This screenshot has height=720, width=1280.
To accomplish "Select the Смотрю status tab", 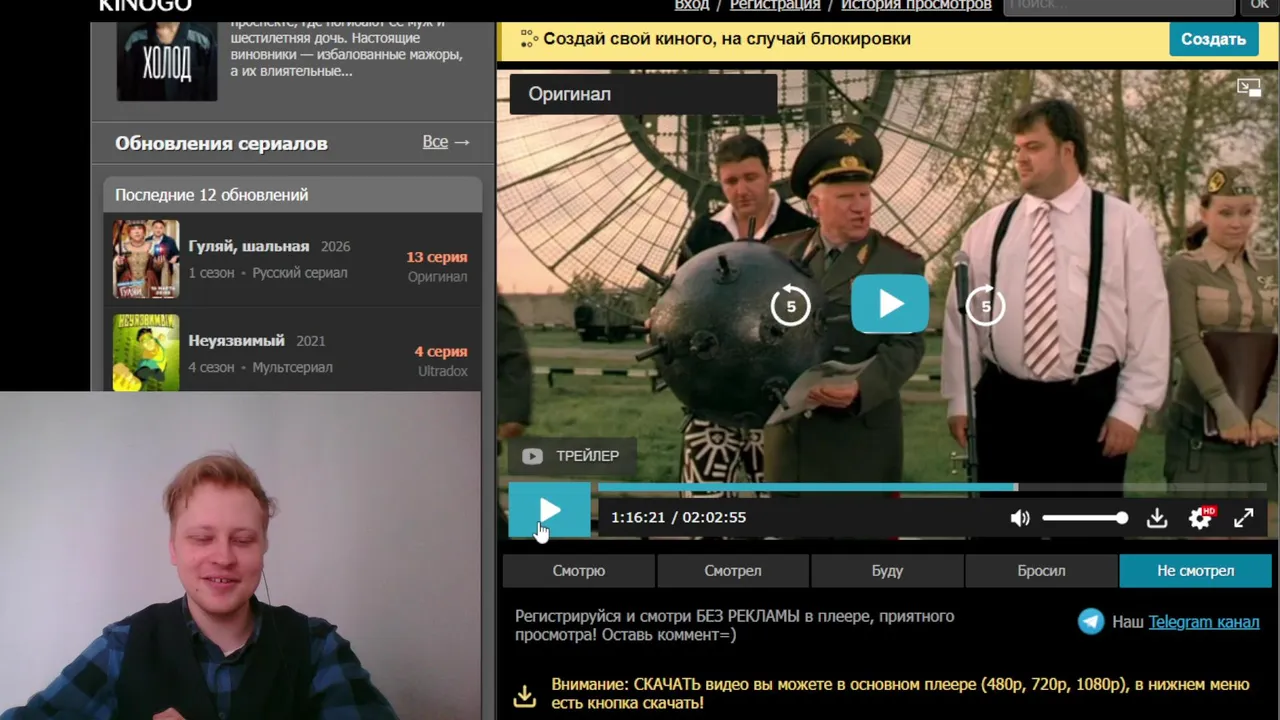I will tap(579, 571).
